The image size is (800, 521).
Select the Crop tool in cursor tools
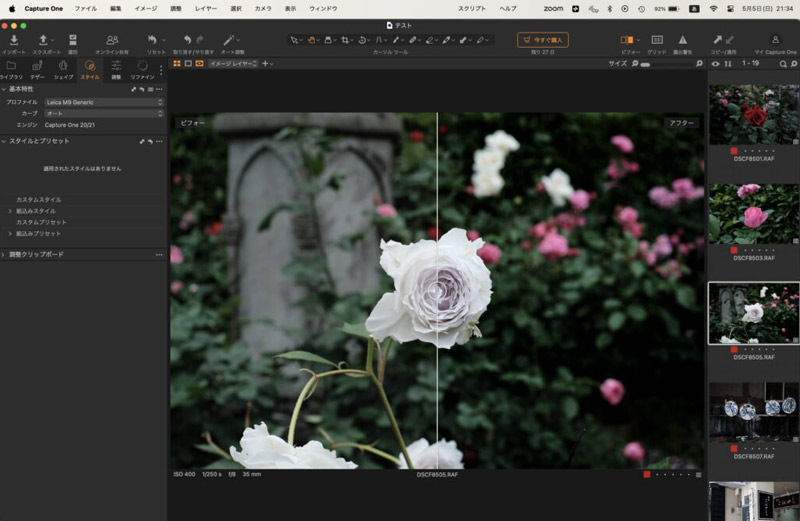coord(345,40)
